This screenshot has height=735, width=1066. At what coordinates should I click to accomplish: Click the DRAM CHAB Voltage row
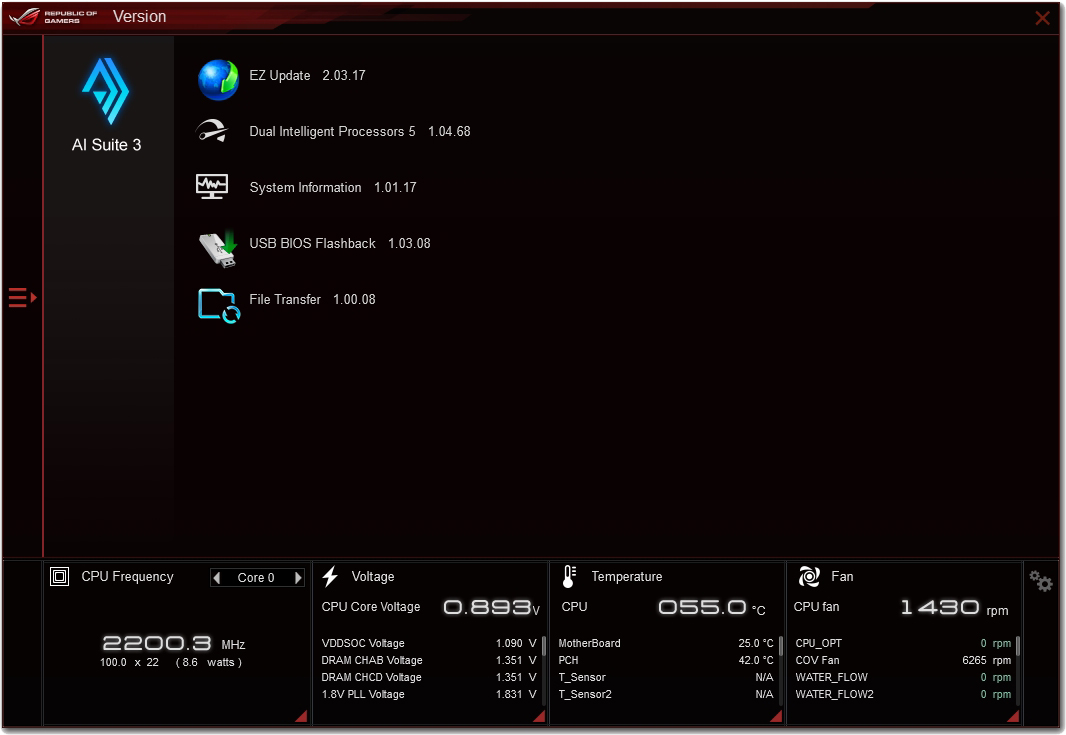coord(429,660)
